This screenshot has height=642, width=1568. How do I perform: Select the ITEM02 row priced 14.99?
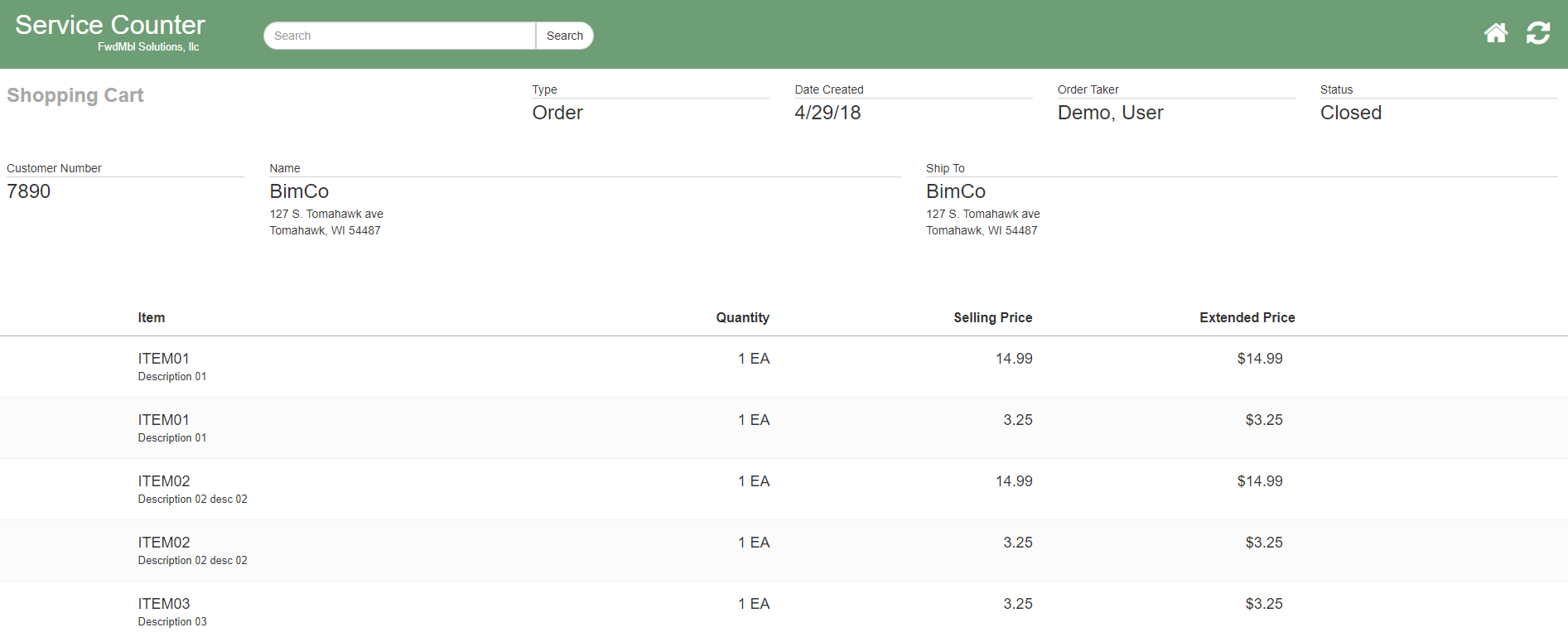[x=164, y=481]
